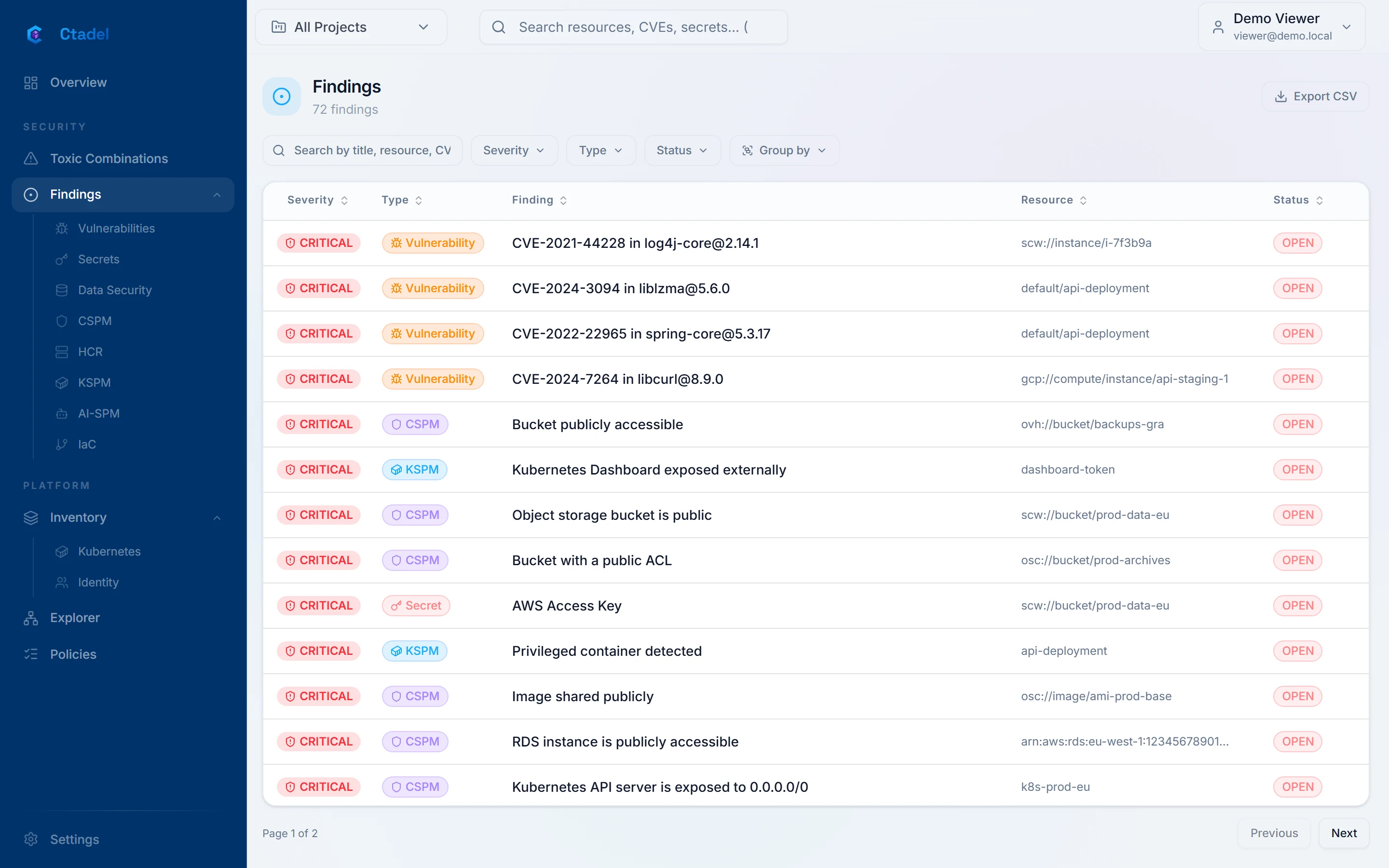Sort table by Severity column
1389x868 pixels.
tap(317, 200)
